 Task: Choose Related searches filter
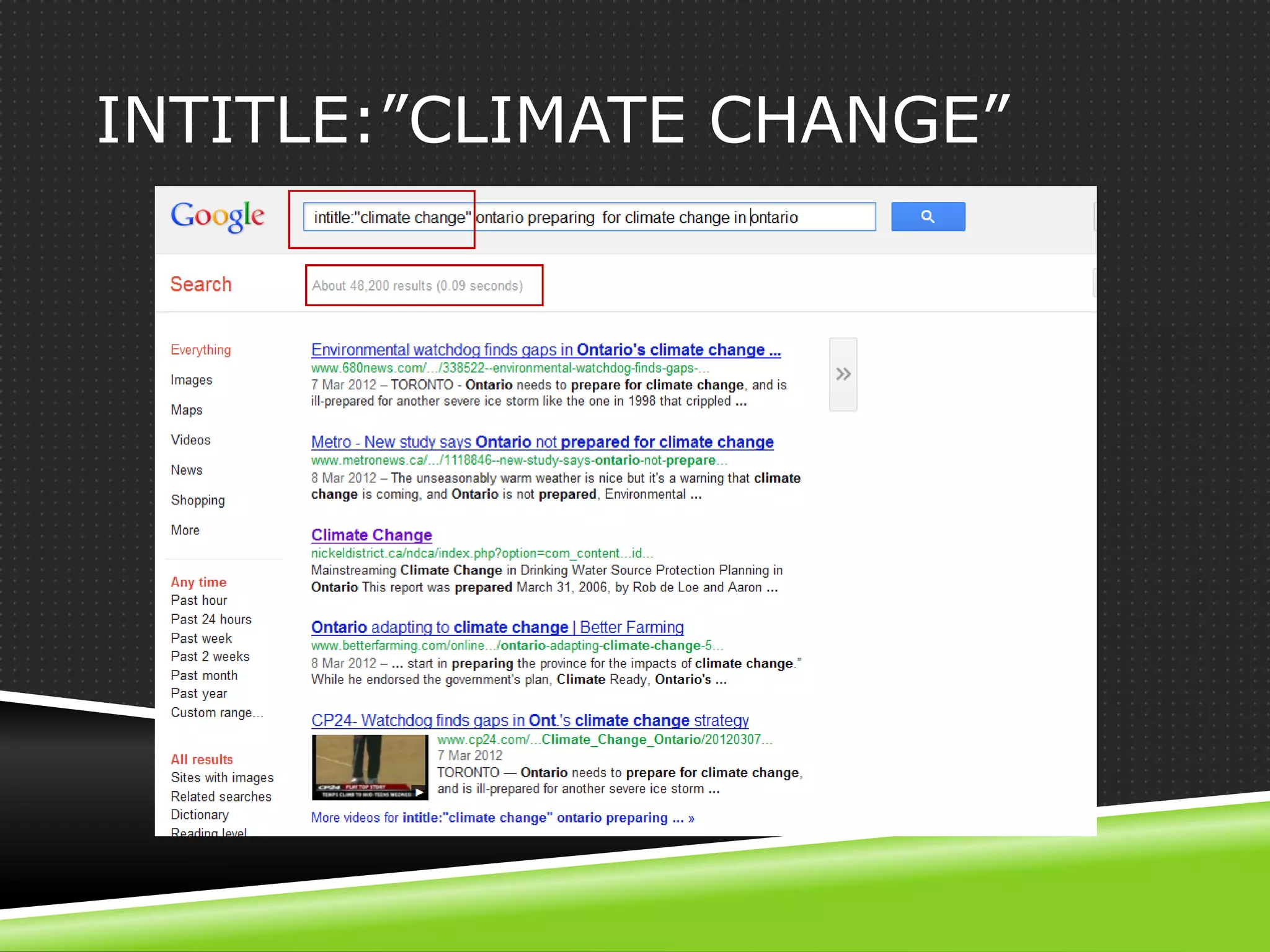pyautogui.click(x=221, y=797)
